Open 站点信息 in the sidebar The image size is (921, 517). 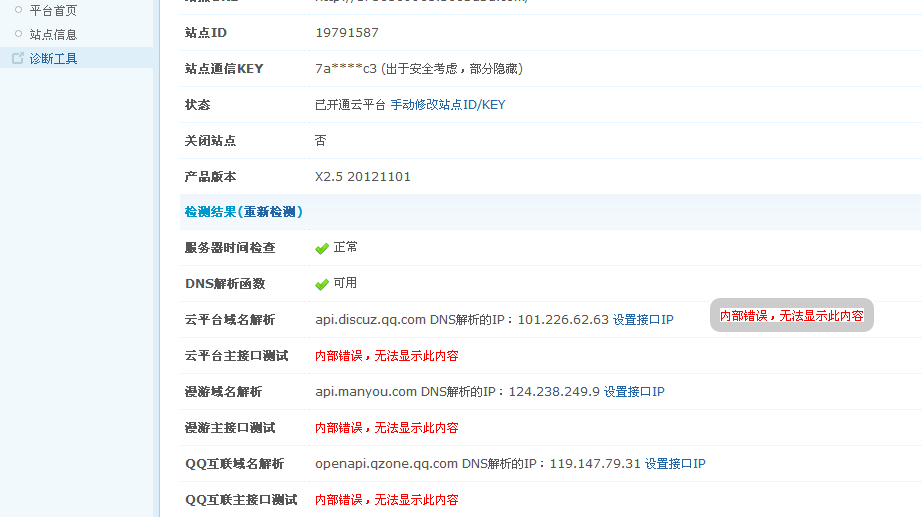tap(53, 35)
